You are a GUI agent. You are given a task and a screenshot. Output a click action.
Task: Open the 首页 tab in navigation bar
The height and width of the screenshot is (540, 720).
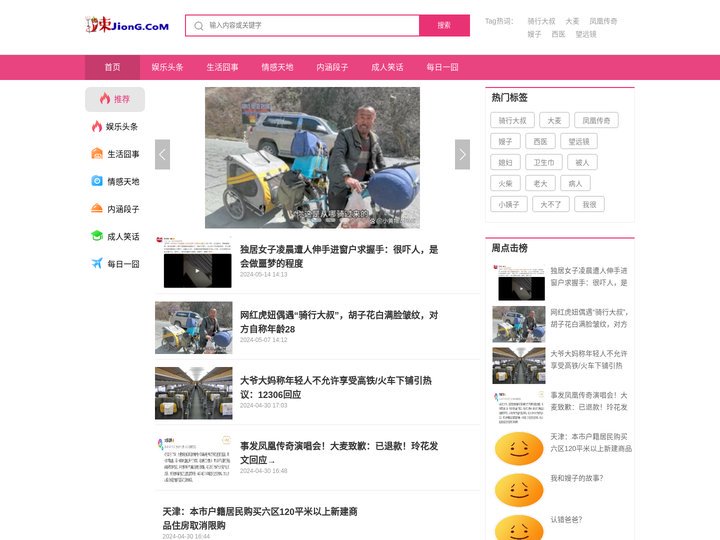click(112, 68)
